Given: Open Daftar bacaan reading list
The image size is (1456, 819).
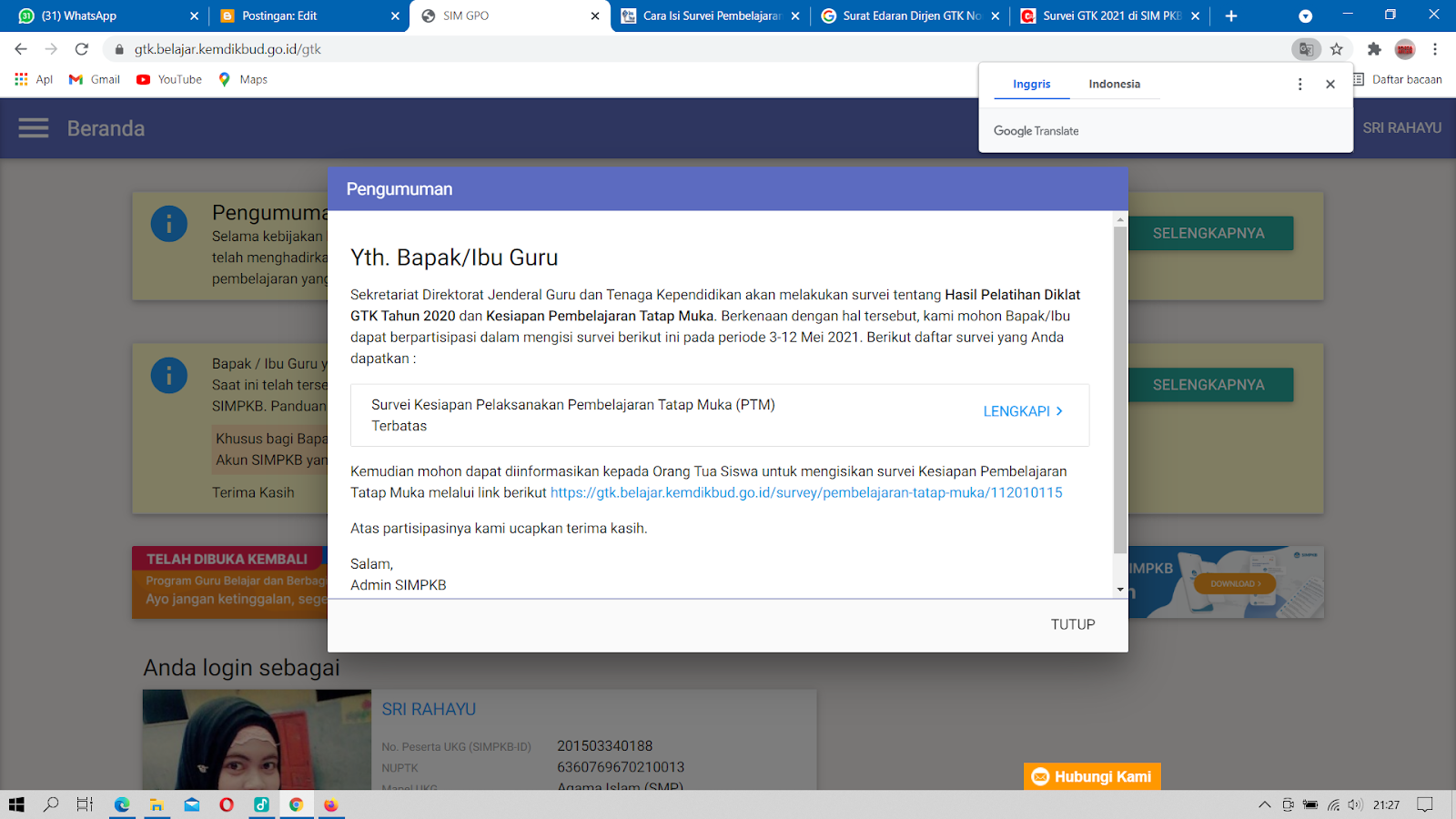Looking at the screenshot, I should (1398, 79).
